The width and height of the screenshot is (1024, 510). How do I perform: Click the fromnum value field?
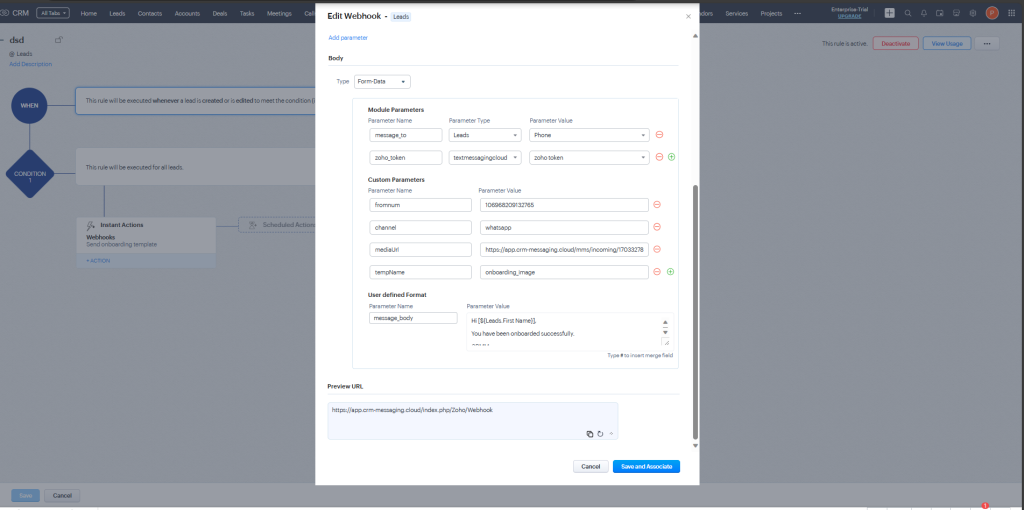564,204
